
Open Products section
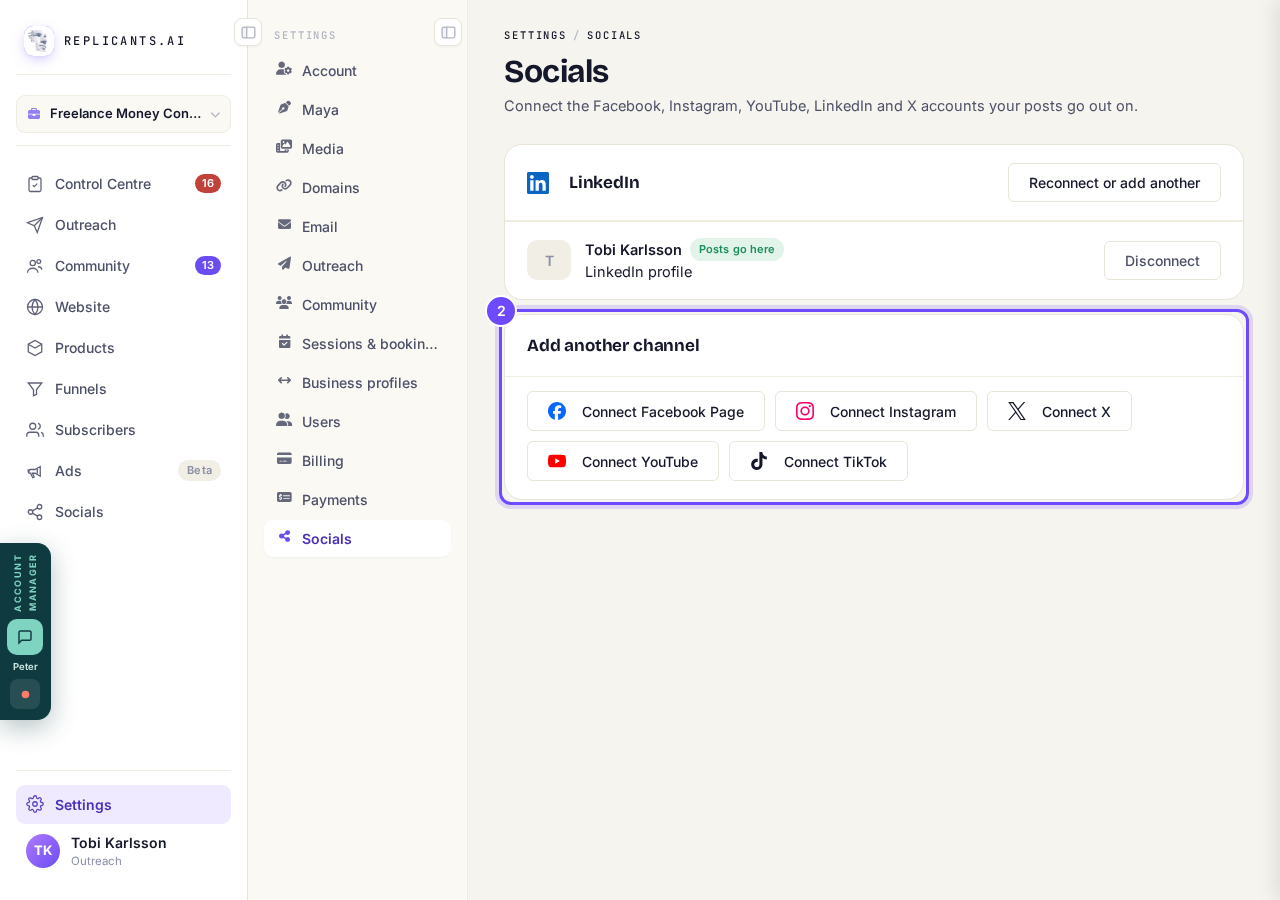[123, 348]
